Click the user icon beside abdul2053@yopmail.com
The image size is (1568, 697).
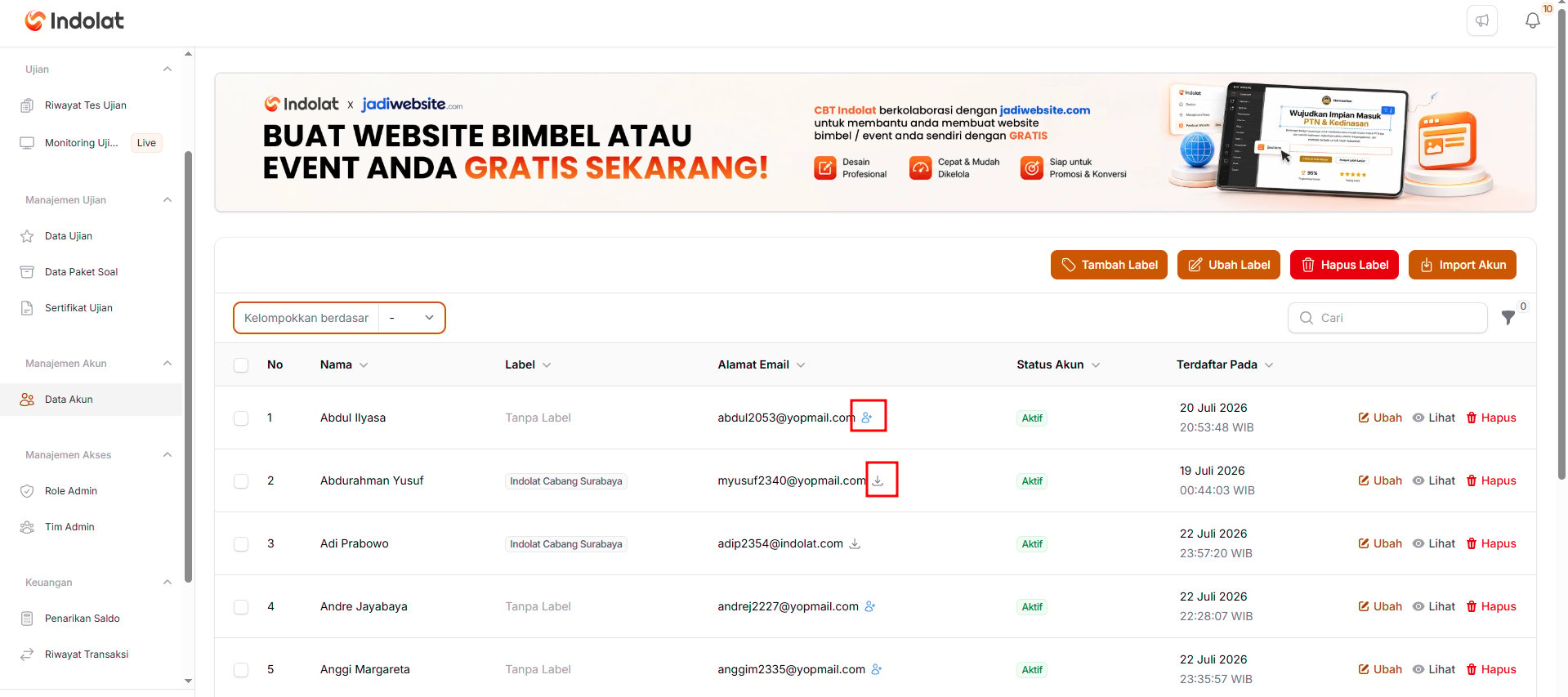coord(867,418)
